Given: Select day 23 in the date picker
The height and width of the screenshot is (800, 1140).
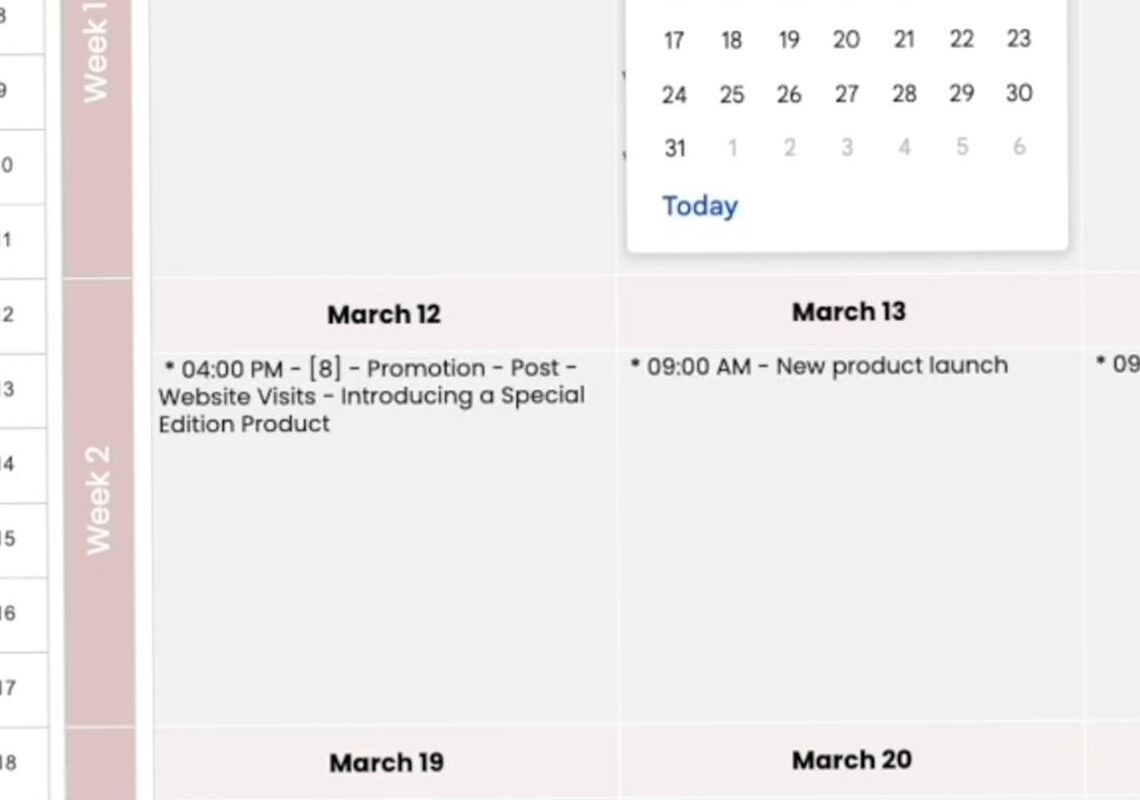Looking at the screenshot, I should coord(1019,40).
